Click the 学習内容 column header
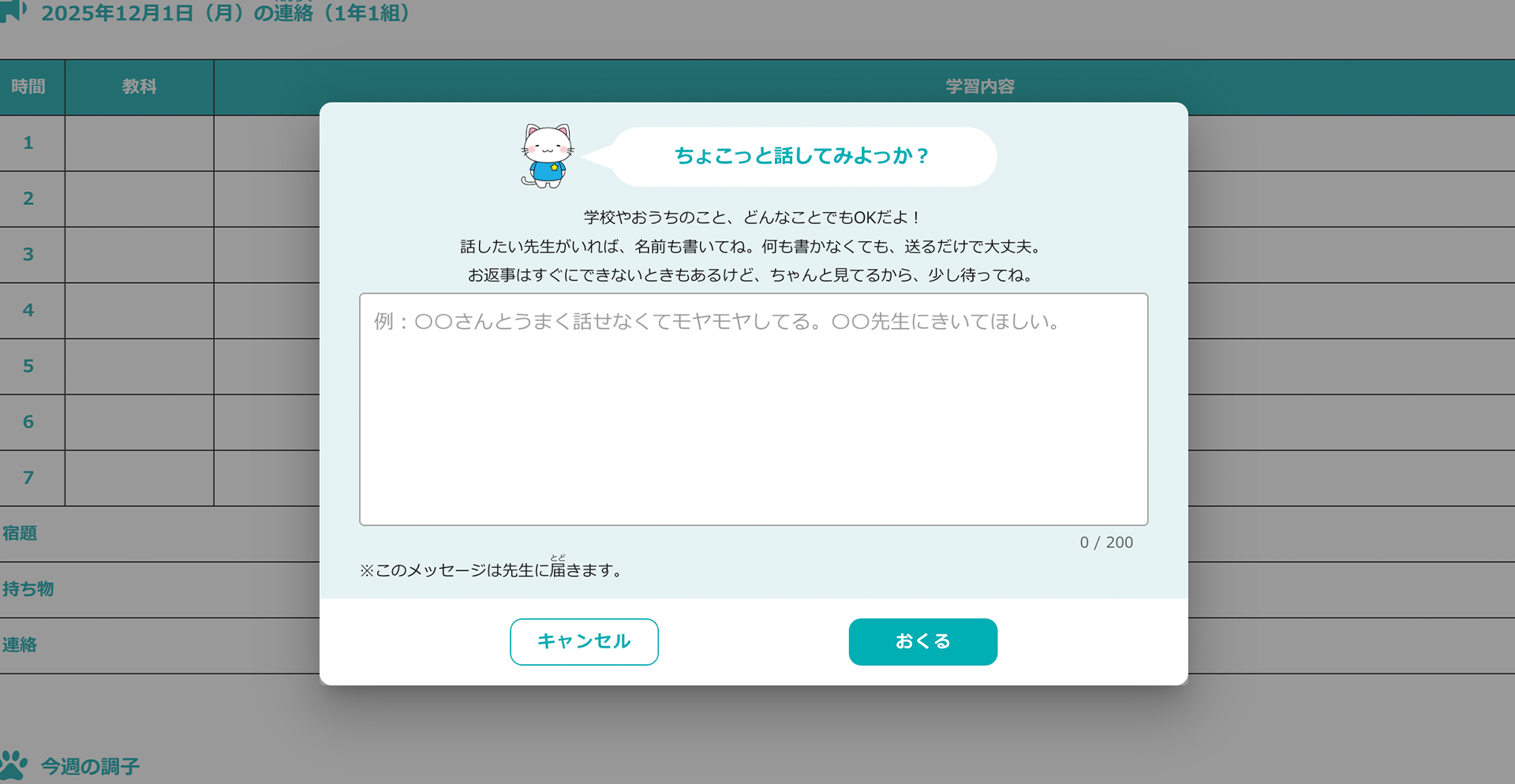The height and width of the screenshot is (784, 1515). [979, 87]
